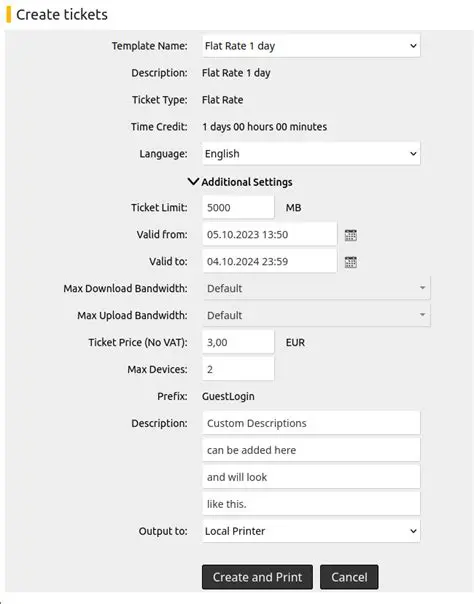The width and height of the screenshot is (474, 604).
Task: Open the Template Name dropdown
Action: 311,46
